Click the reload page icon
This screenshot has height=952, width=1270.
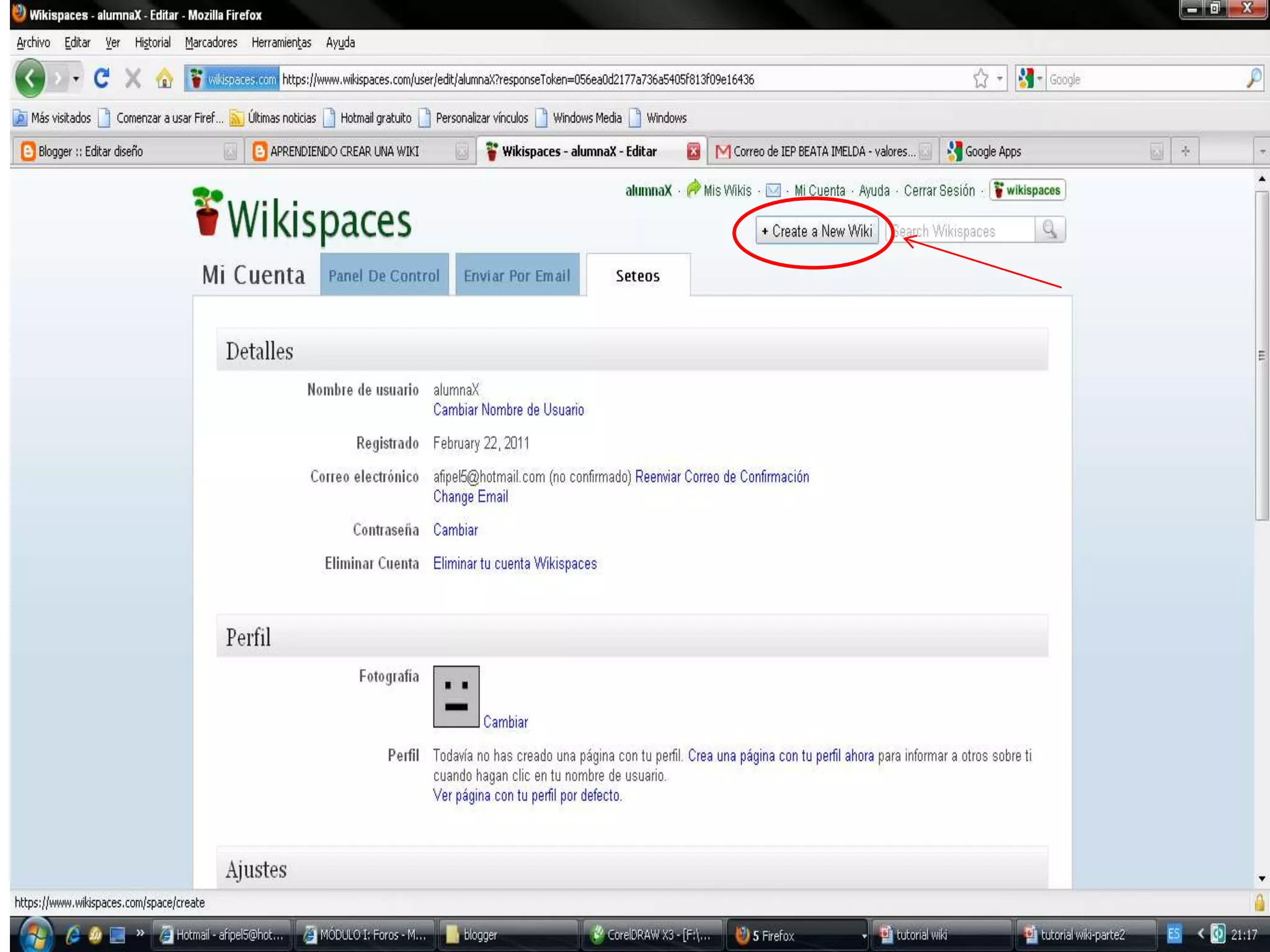(101, 79)
